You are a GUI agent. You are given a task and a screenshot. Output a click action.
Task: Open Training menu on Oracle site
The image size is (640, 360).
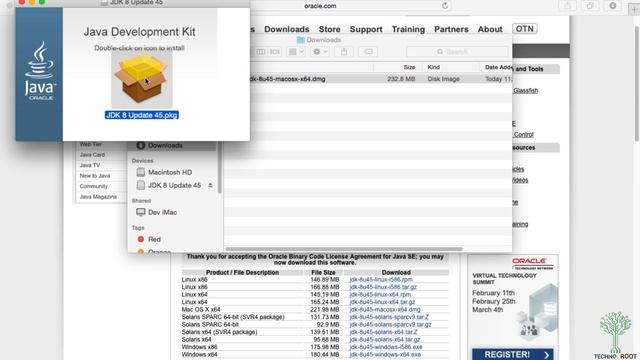click(408, 29)
